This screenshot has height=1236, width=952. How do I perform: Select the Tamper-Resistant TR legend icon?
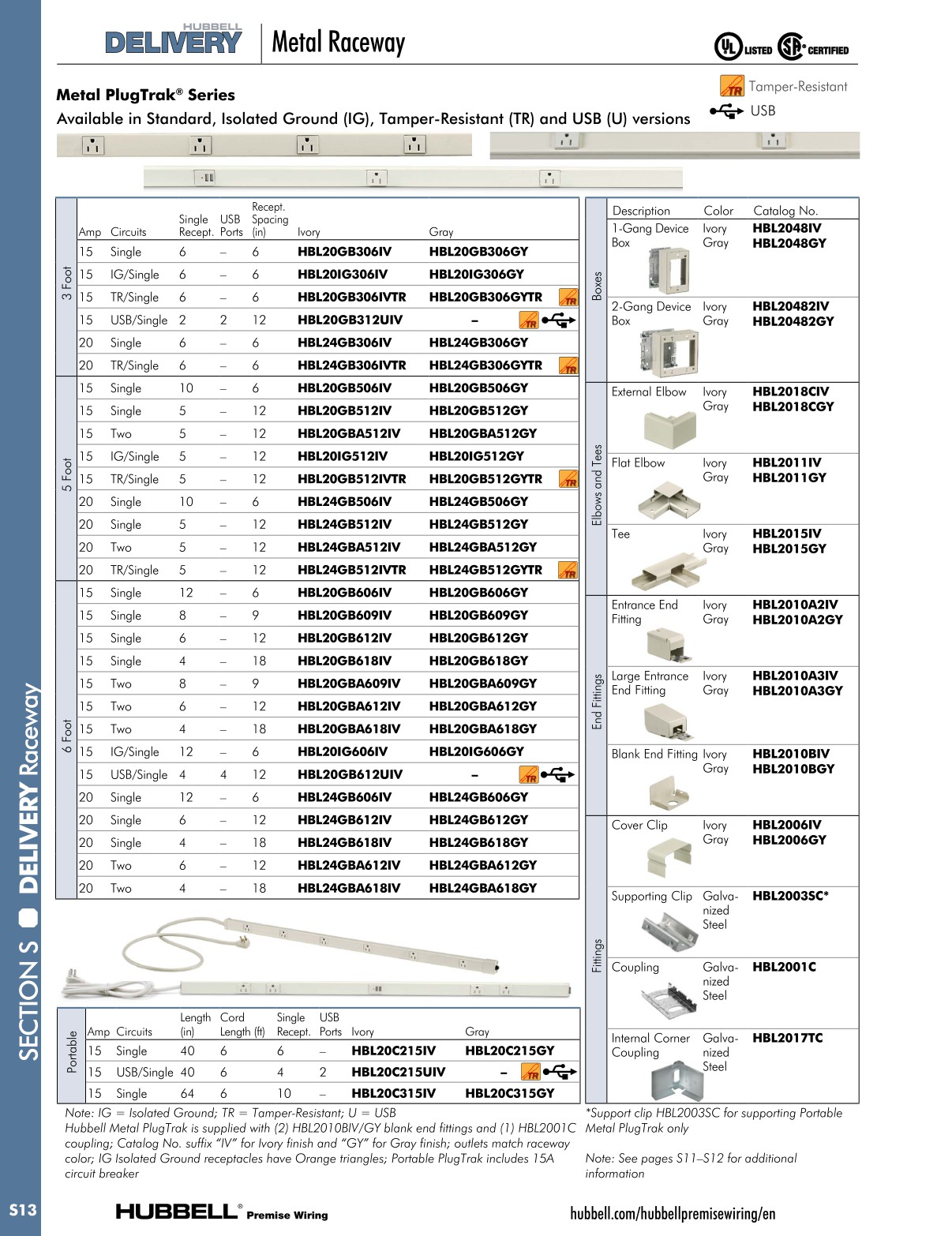point(733,87)
